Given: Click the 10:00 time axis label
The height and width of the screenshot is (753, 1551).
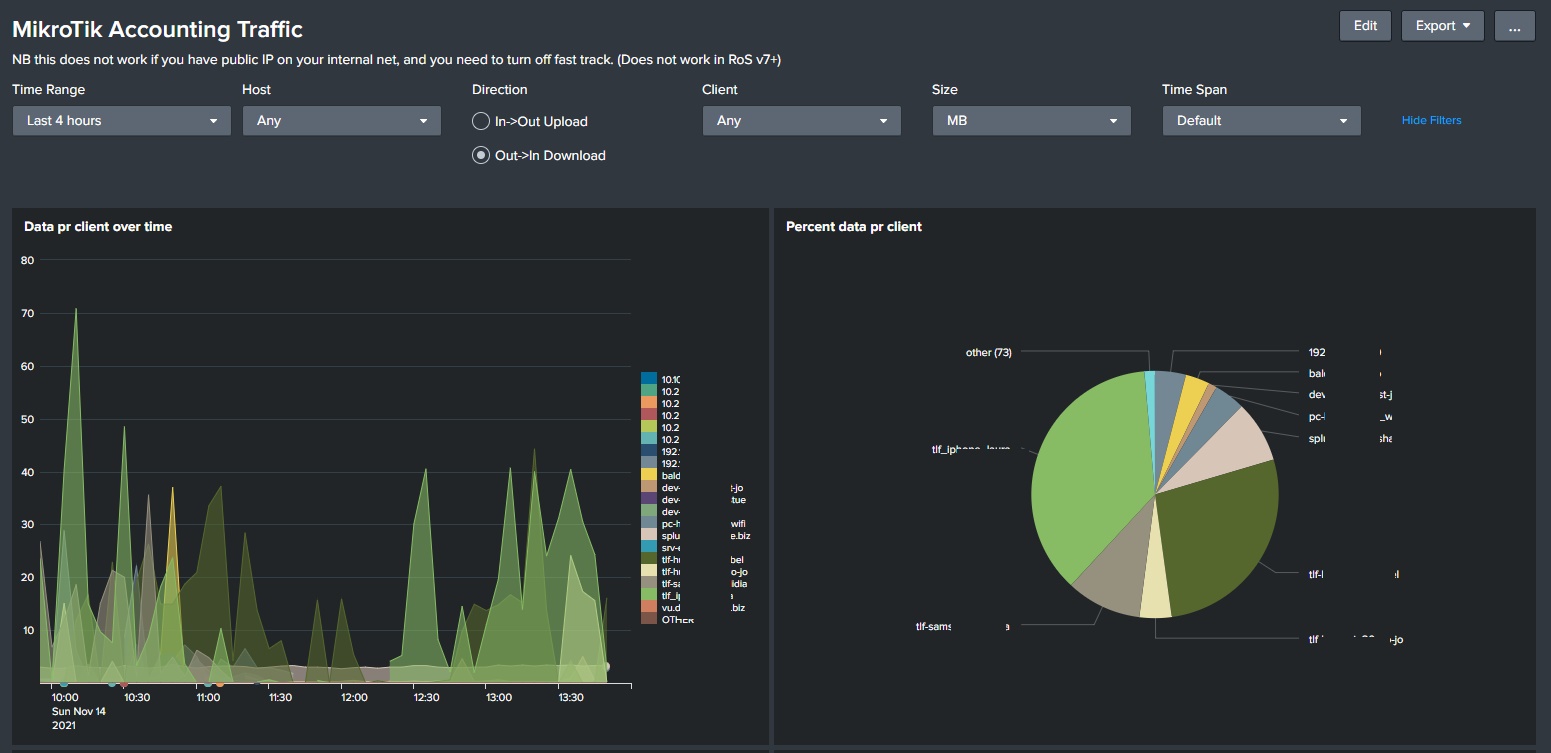Looking at the screenshot, I should (x=64, y=697).
